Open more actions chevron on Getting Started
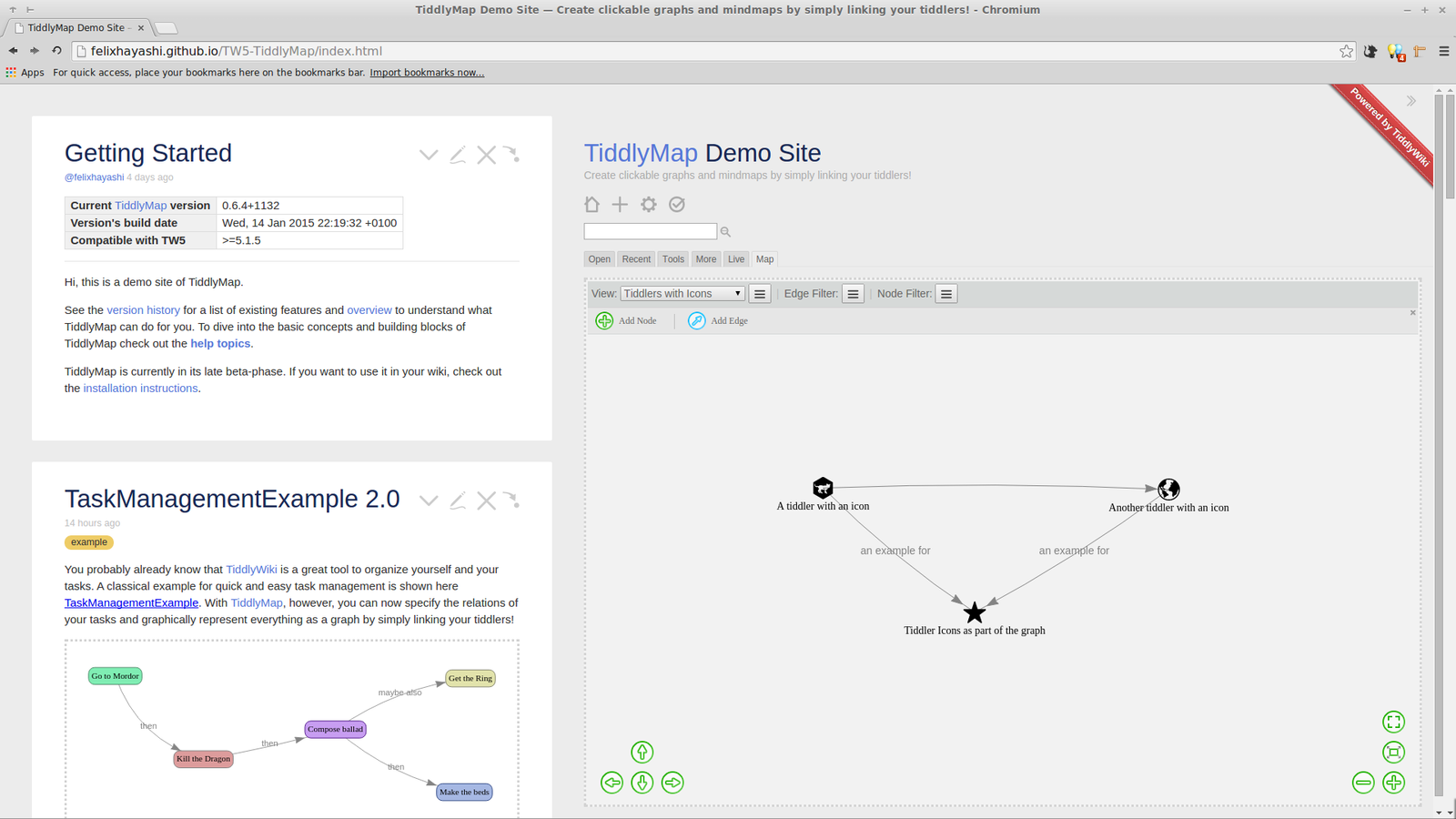1456x819 pixels. tap(429, 155)
